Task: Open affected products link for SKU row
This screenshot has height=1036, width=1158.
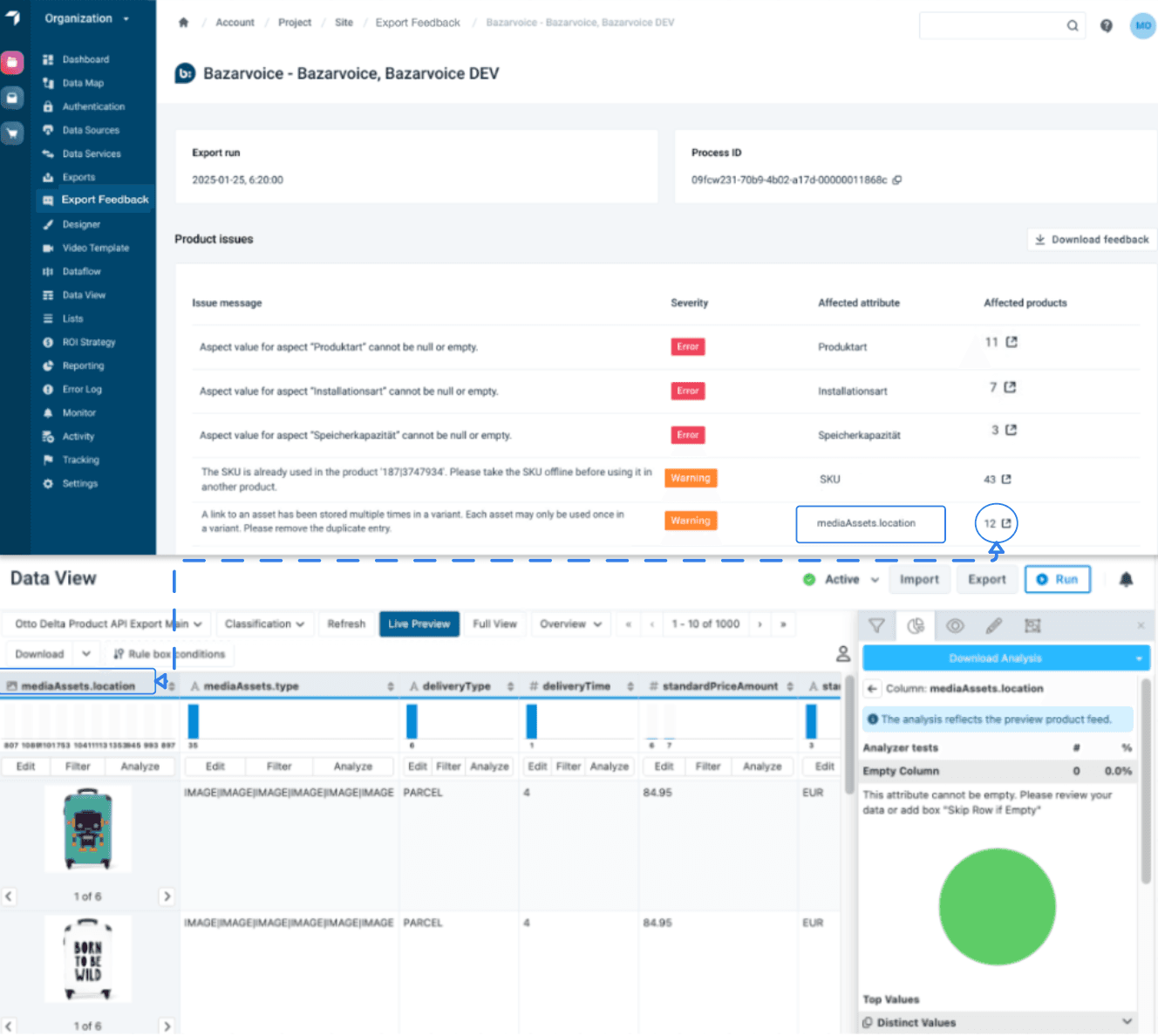Action: point(1006,479)
